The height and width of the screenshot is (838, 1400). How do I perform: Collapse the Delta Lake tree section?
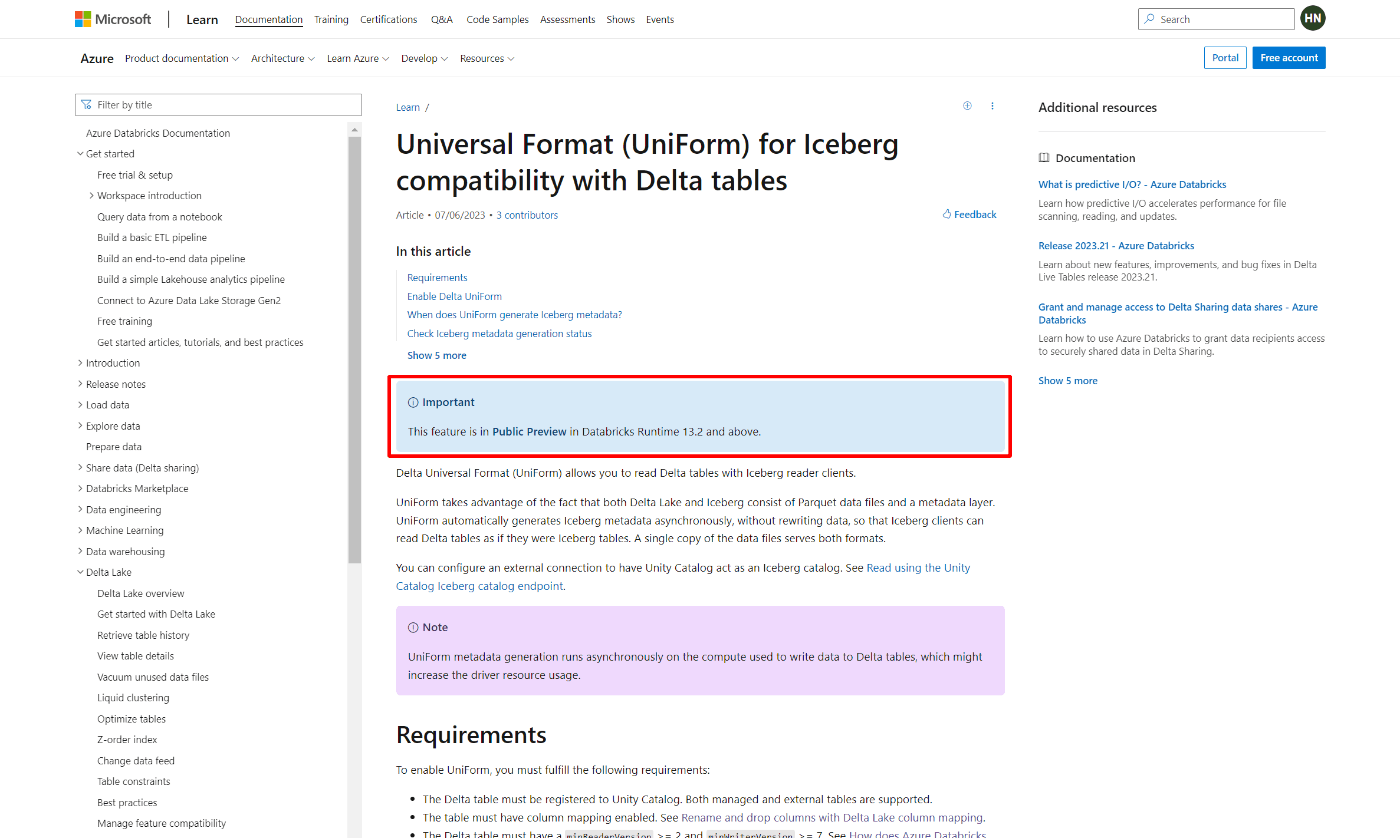pos(79,571)
